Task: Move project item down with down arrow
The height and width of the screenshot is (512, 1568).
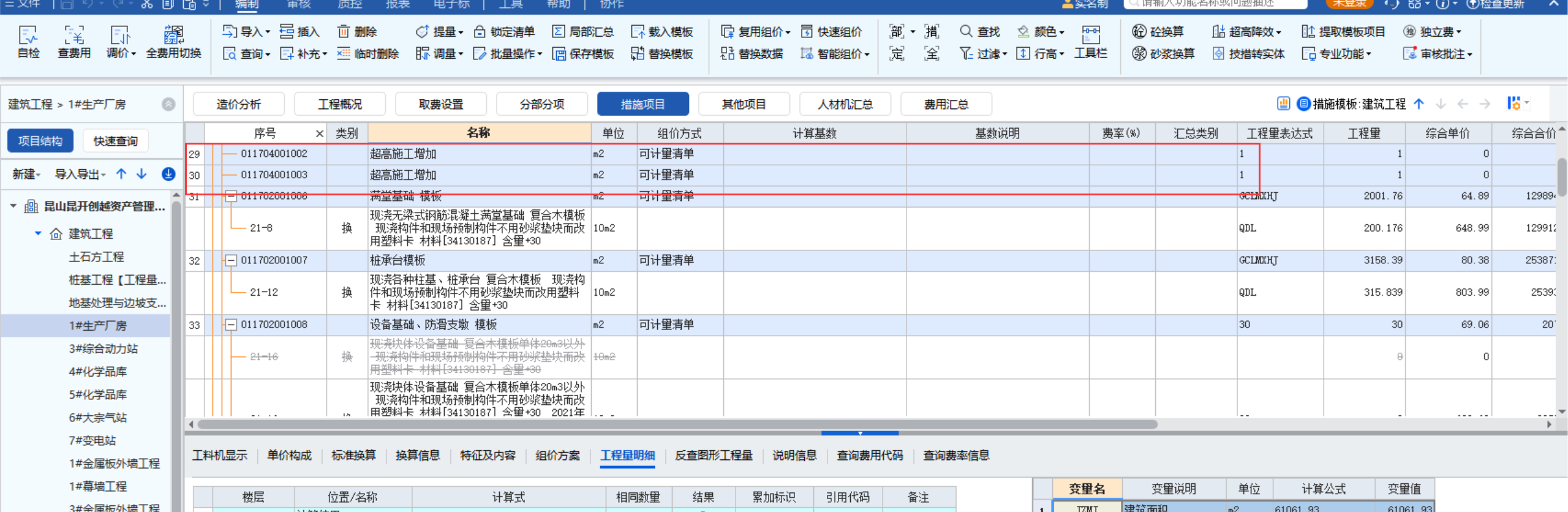Action: pyautogui.click(x=141, y=174)
